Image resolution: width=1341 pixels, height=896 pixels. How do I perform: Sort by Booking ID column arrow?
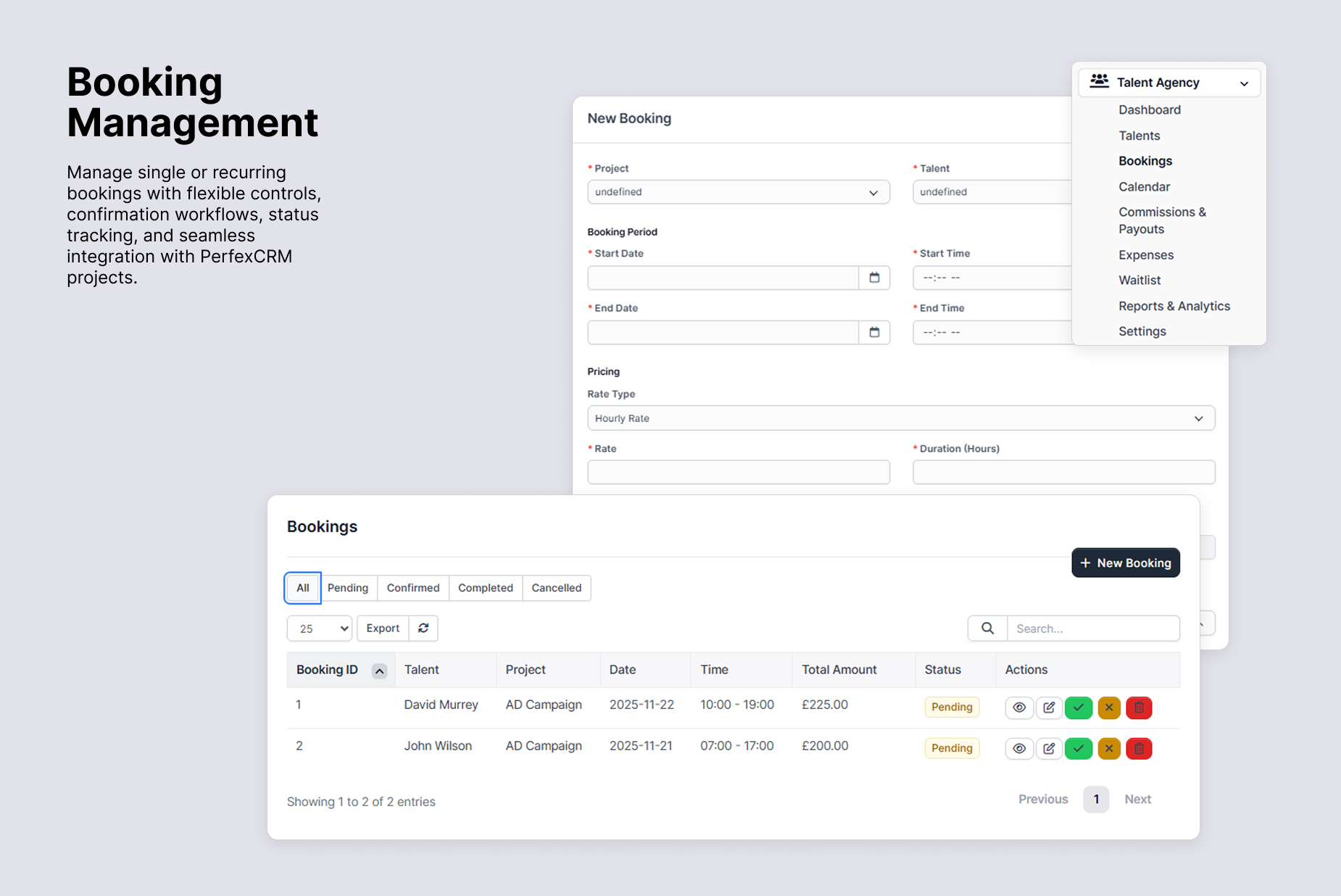pos(379,671)
